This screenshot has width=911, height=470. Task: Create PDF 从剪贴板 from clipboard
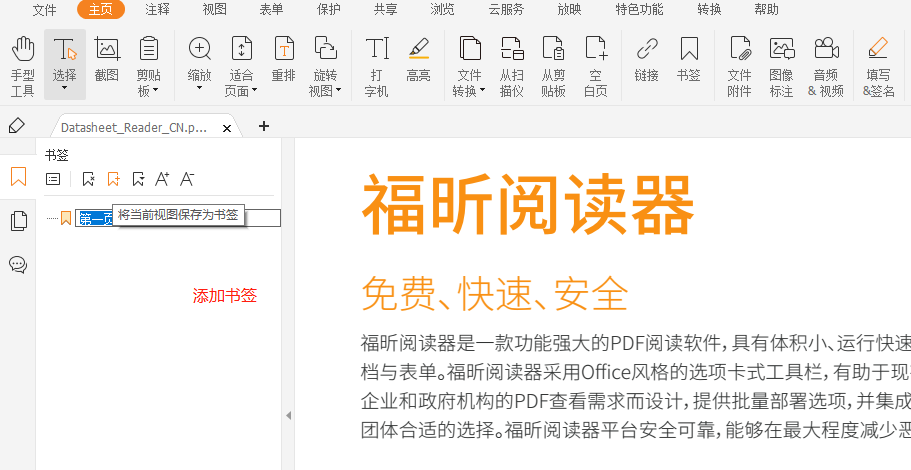pos(554,65)
